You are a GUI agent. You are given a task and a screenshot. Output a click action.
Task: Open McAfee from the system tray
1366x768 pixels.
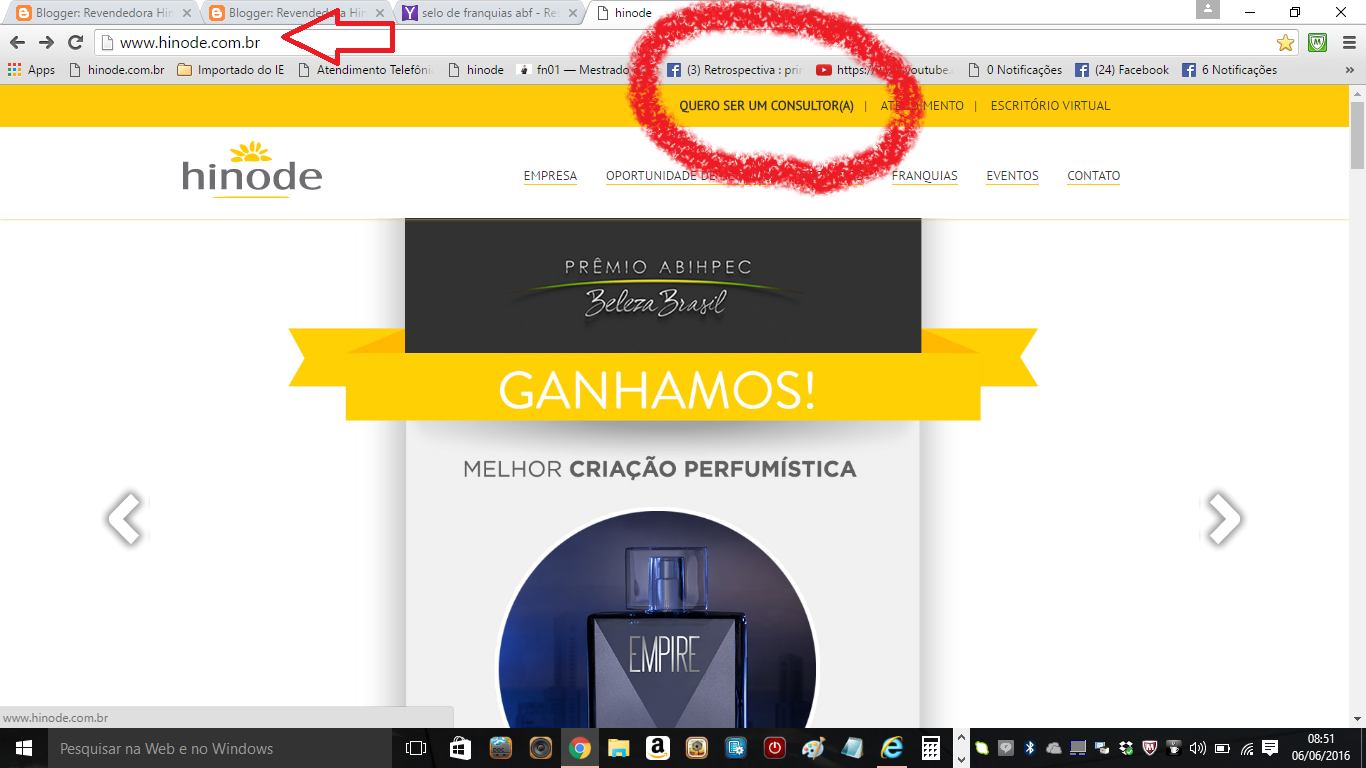click(1152, 748)
